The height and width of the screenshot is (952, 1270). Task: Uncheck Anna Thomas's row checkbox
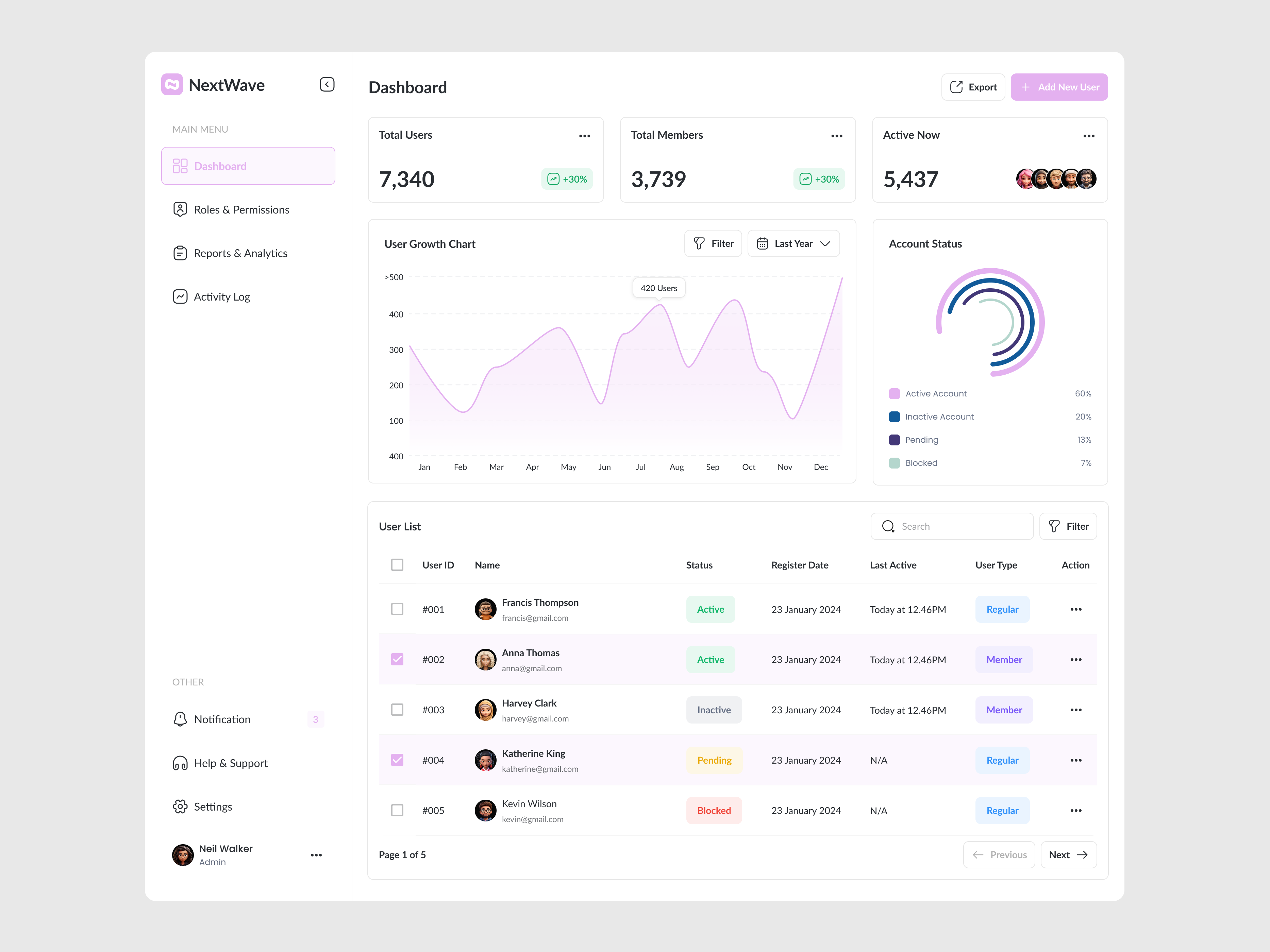(x=397, y=659)
